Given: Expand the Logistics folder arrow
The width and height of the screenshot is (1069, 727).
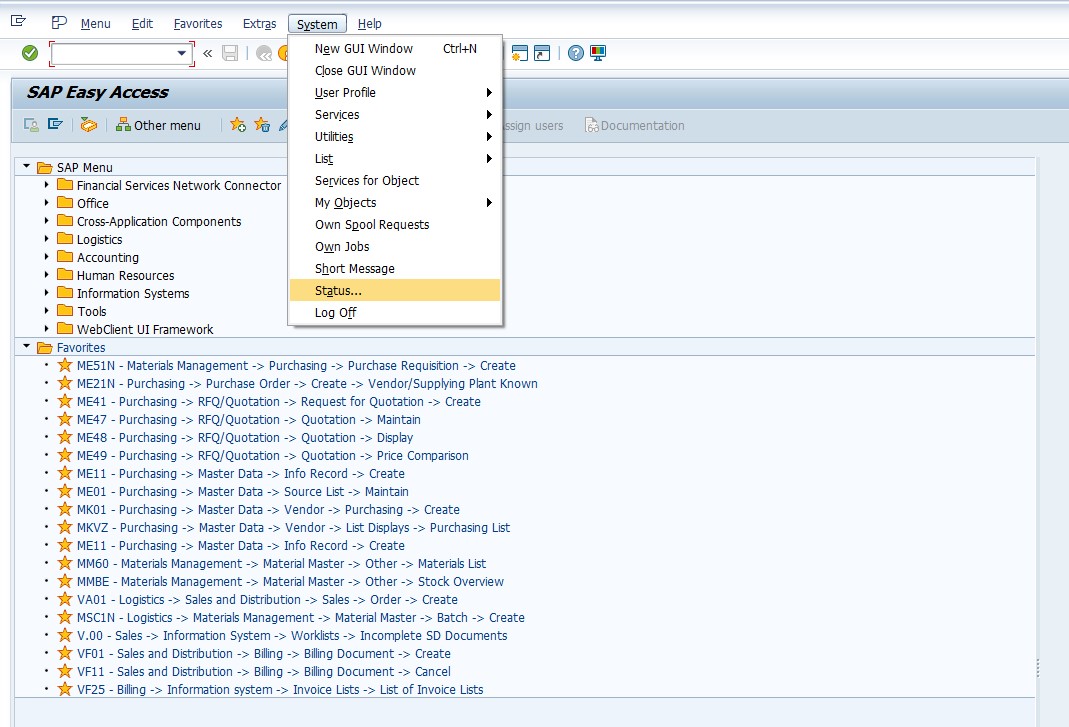Looking at the screenshot, I should [46, 238].
